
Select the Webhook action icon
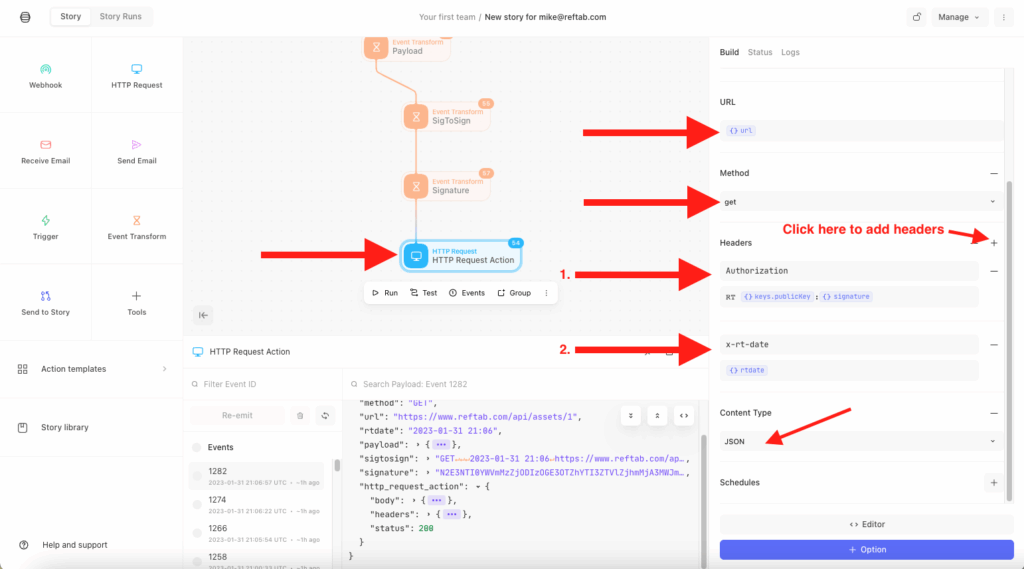pos(46,69)
